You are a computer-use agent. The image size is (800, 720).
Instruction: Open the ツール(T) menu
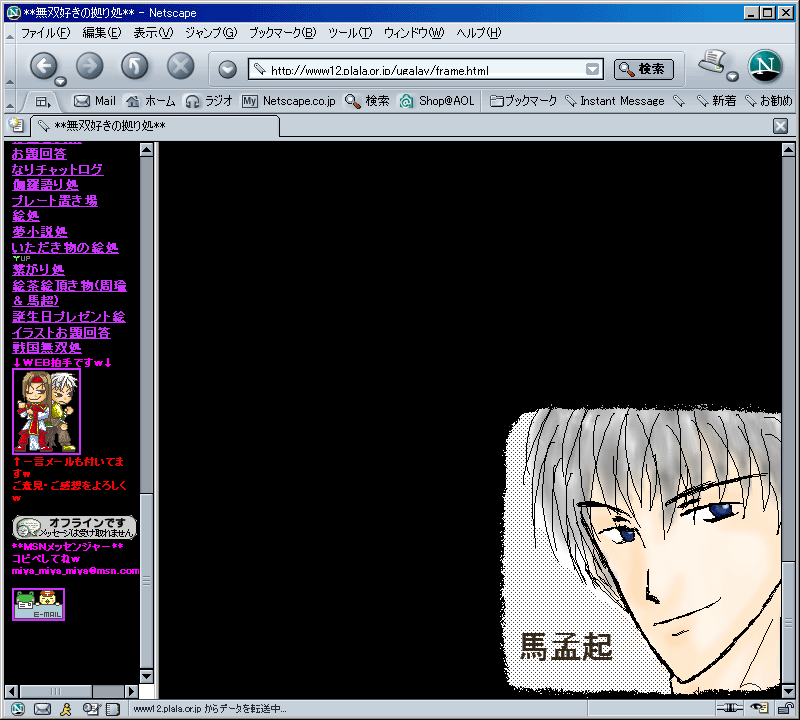pyautogui.click(x=350, y=33)
